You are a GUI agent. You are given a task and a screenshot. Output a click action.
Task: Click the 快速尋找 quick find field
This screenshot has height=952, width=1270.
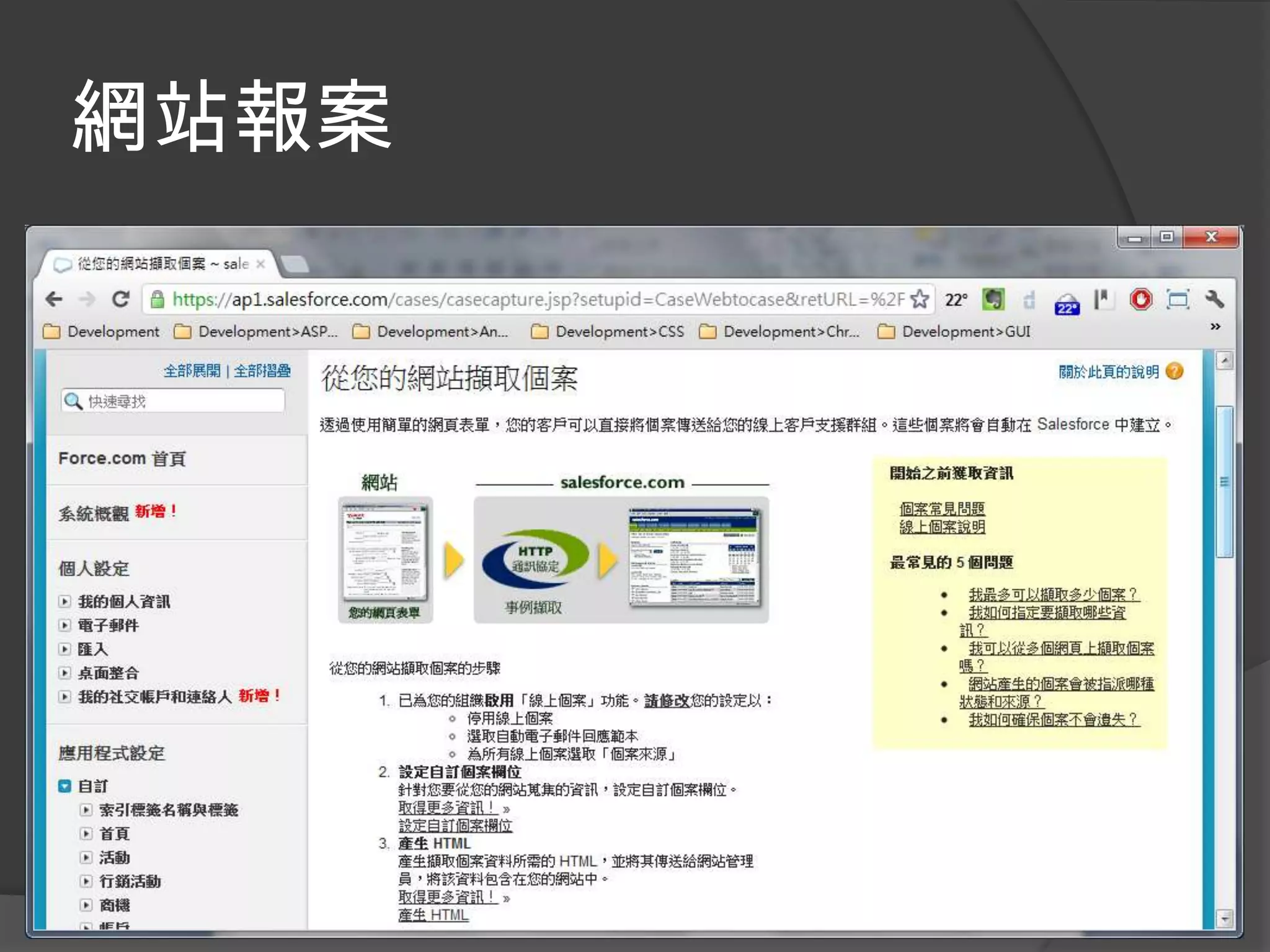point(173,401)
